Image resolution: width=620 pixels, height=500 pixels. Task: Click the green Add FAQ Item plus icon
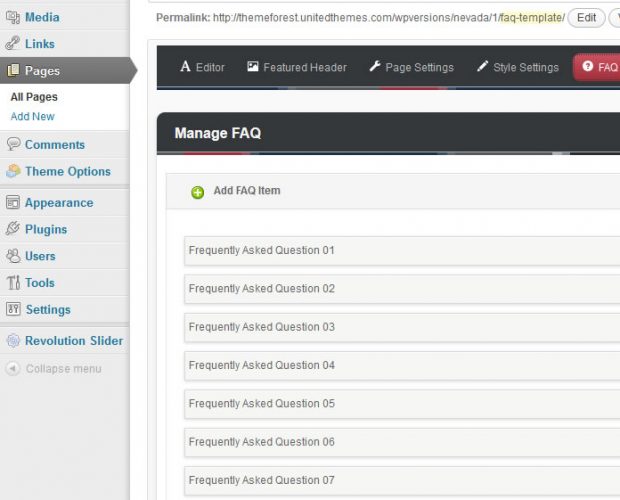tap(198, 192)
